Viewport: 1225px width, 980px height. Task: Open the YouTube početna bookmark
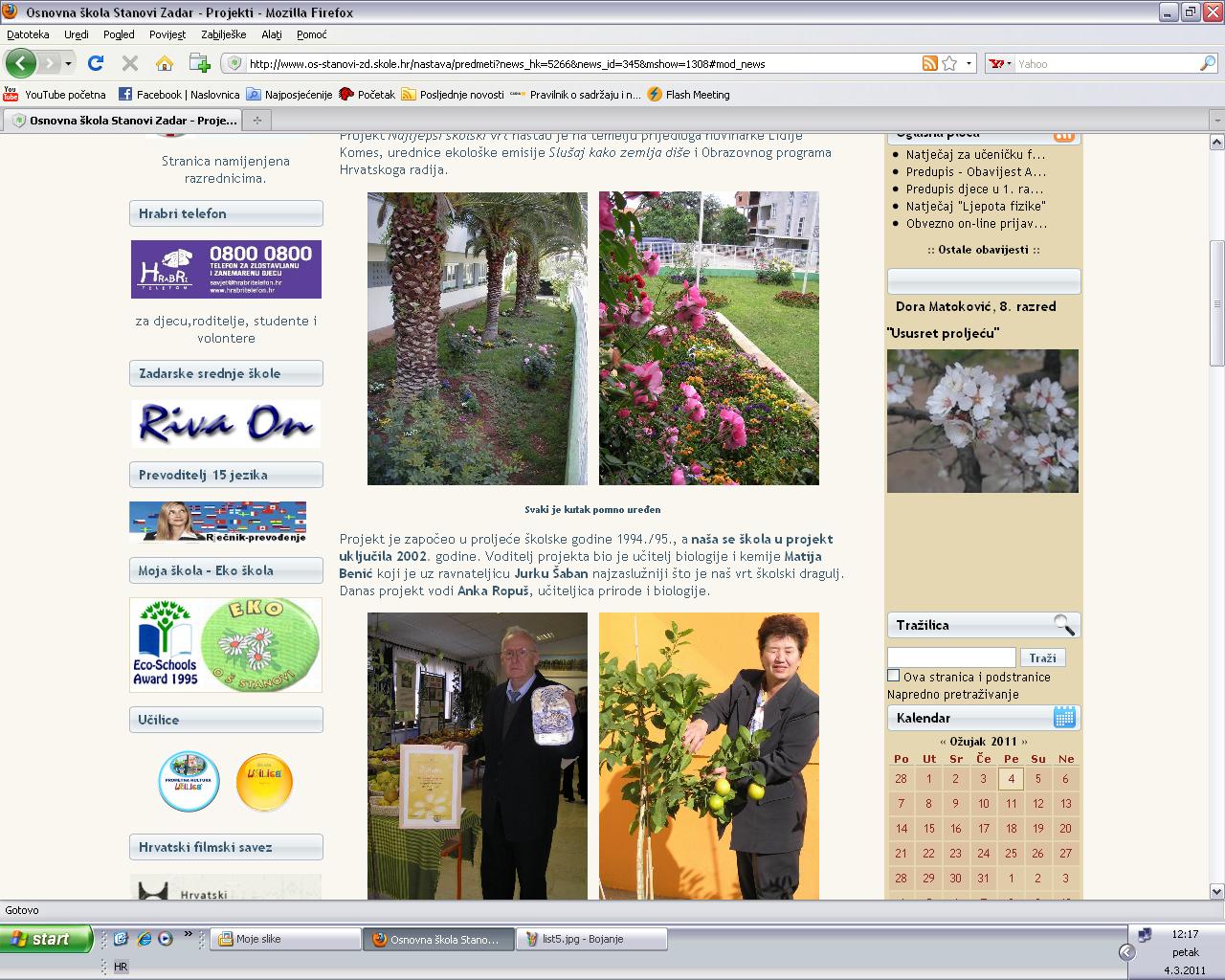pos(55,95)
